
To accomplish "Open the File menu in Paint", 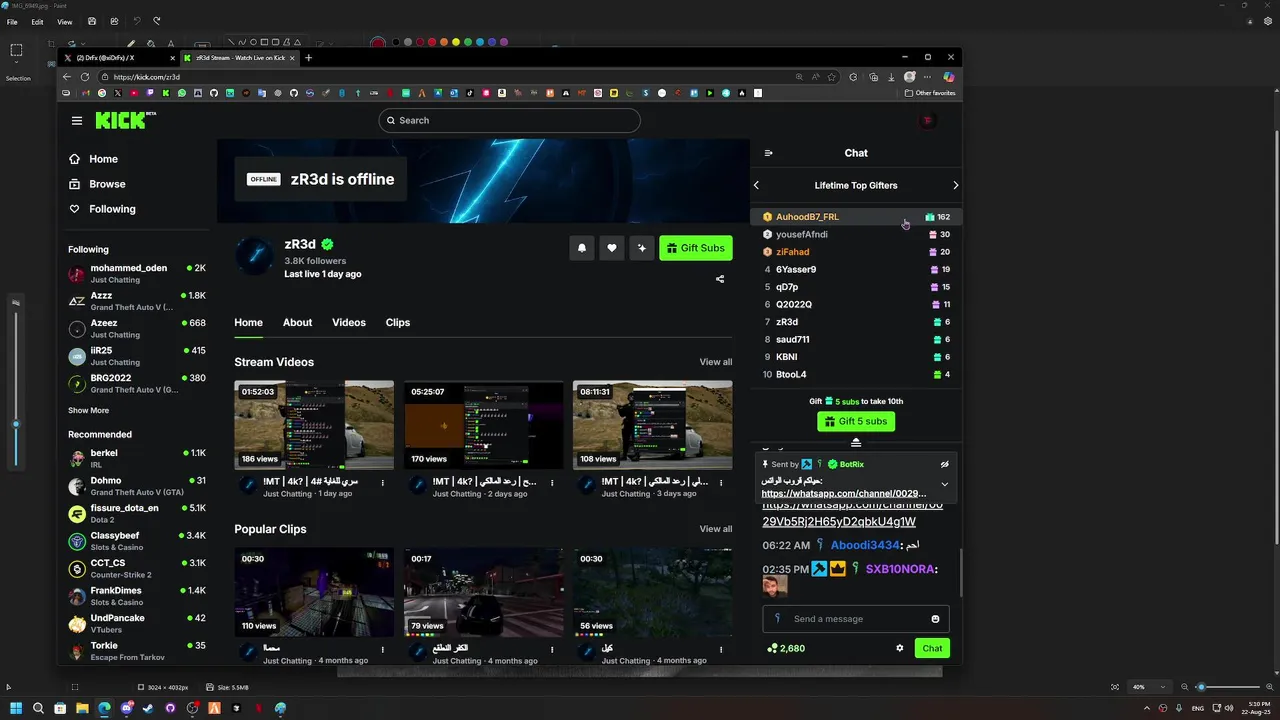I will tap(12, 21).
